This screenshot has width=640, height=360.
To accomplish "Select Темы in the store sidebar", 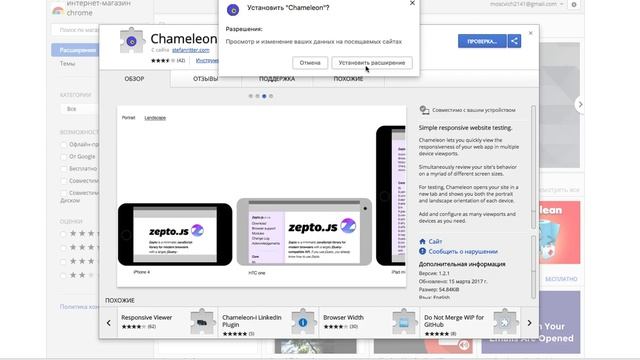I will 67,64.
